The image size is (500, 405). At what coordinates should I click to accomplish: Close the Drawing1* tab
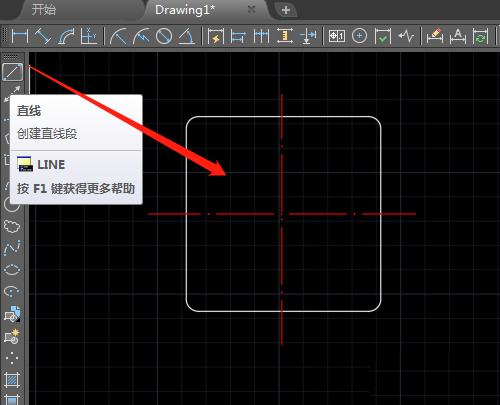point(251,10)
